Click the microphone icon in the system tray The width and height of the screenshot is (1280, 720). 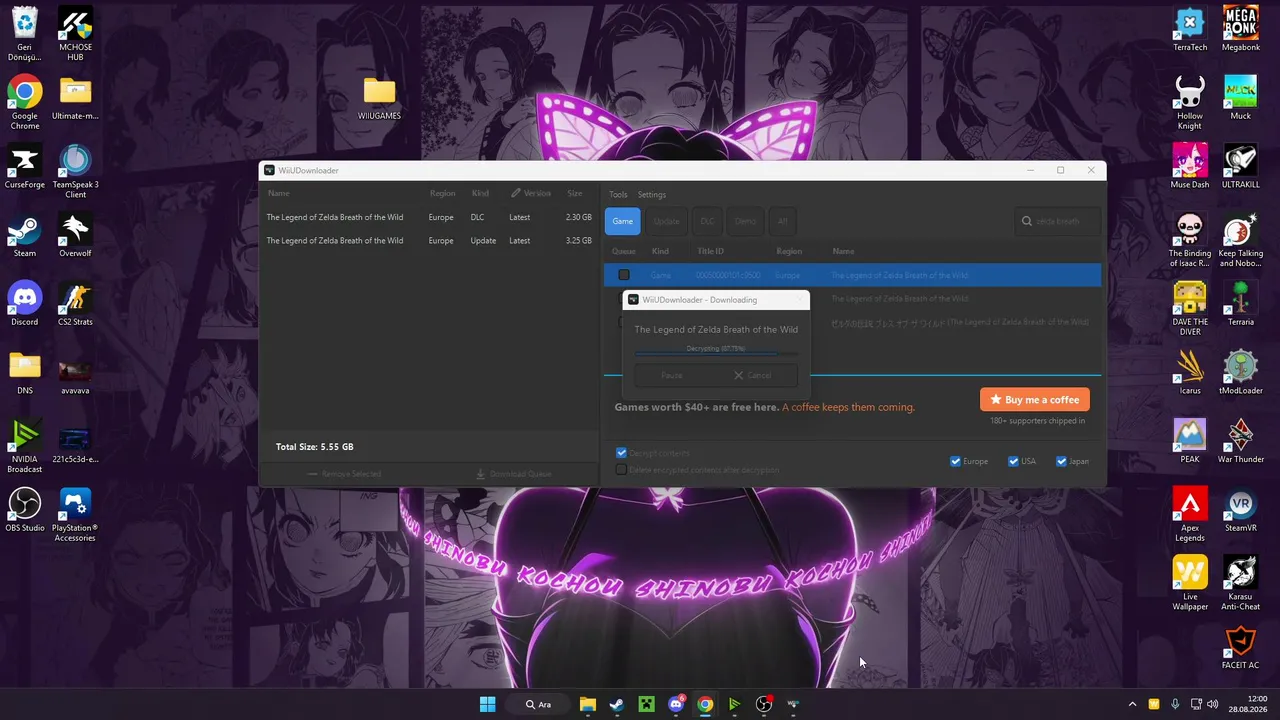click(1175, 704)
